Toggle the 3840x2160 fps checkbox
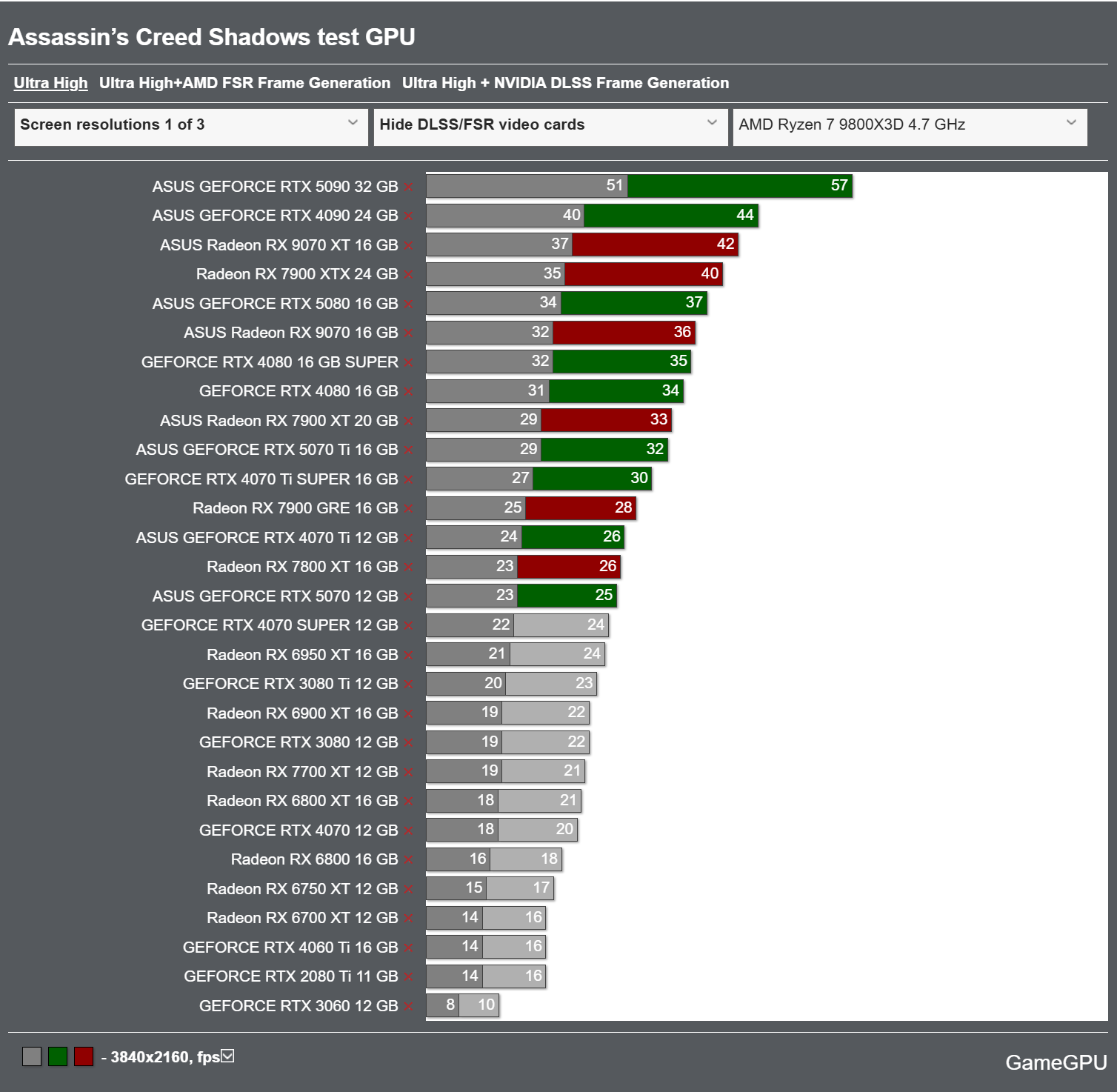Viewport: 1117px width, 1092px height. coord(228,1056)
